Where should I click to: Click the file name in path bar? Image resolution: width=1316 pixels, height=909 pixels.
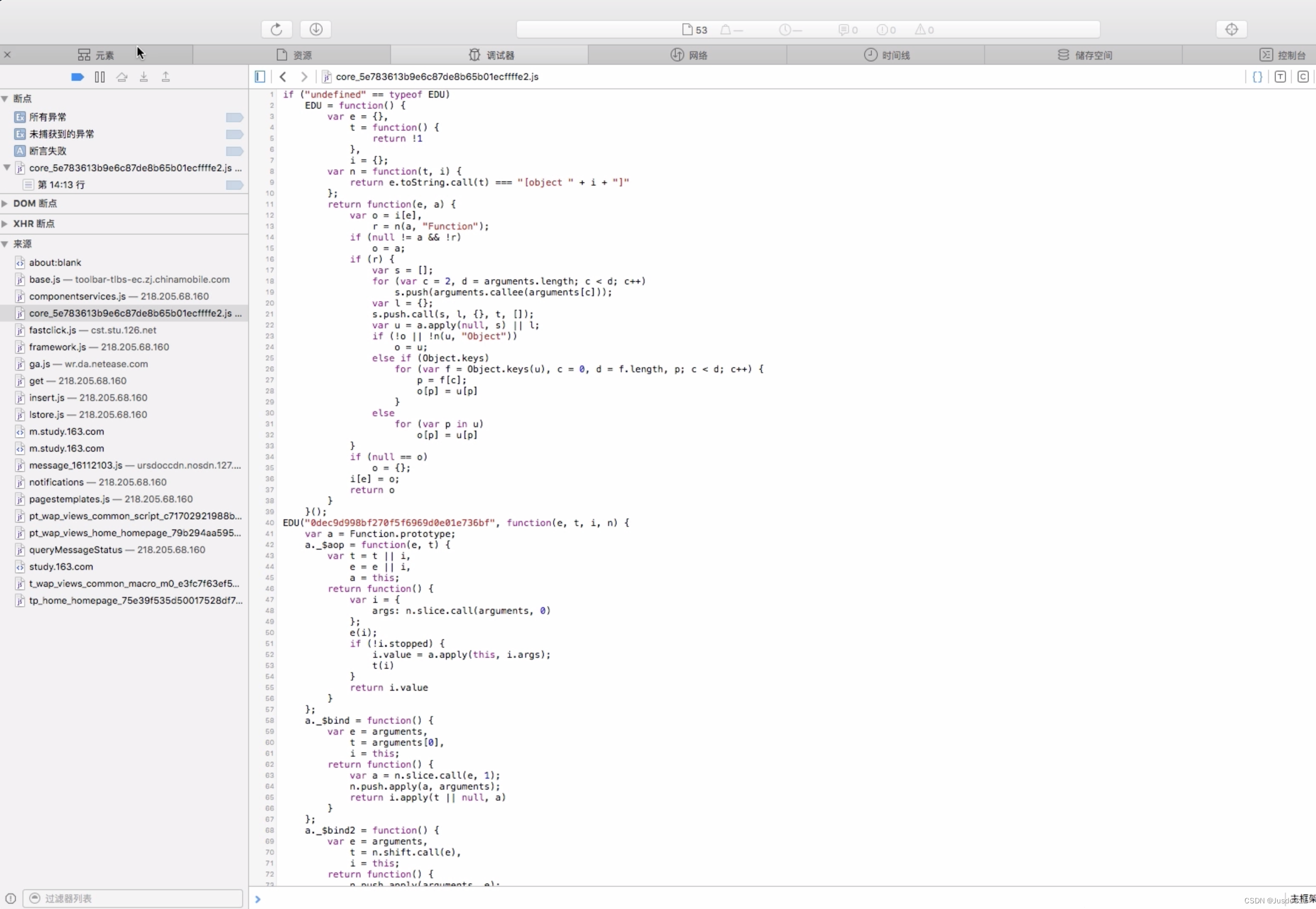[x=437, y=77]
